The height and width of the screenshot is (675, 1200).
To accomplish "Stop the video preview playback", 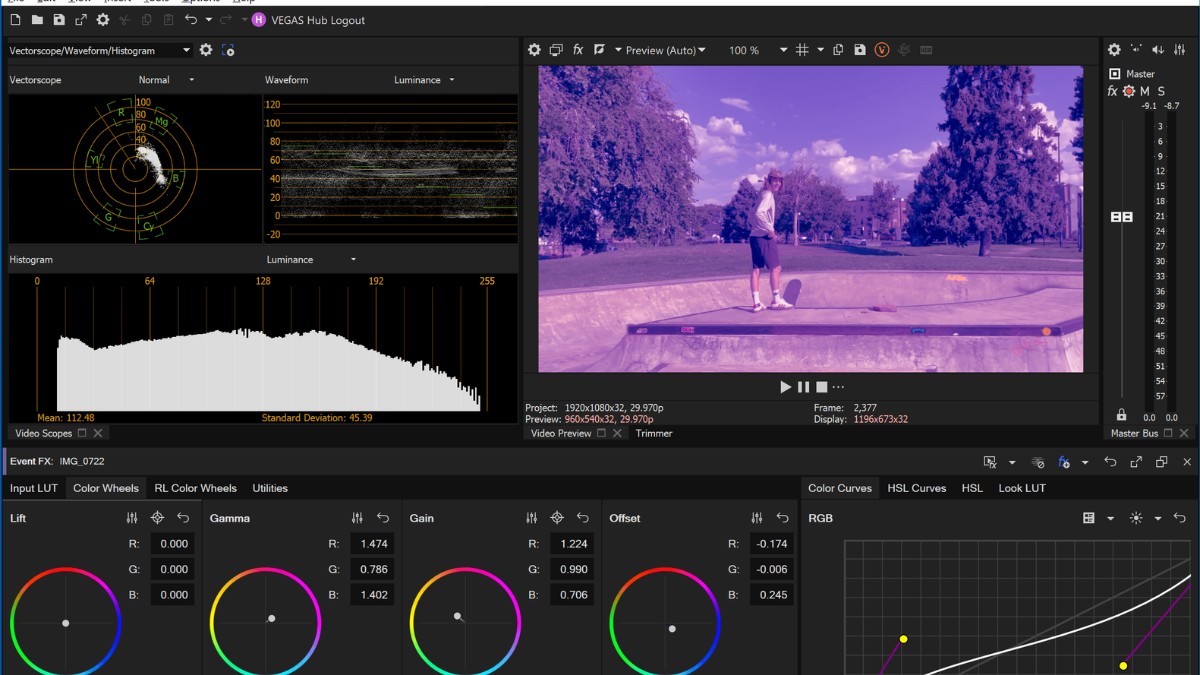I will 821,387.
